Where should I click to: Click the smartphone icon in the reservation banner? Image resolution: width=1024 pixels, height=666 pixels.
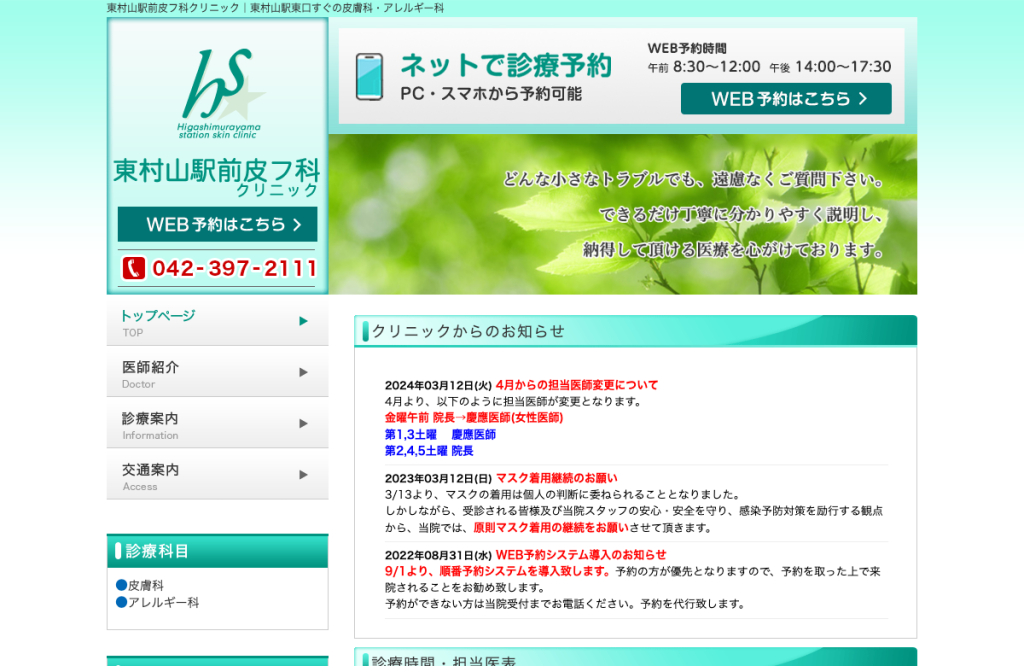(369, 77)
